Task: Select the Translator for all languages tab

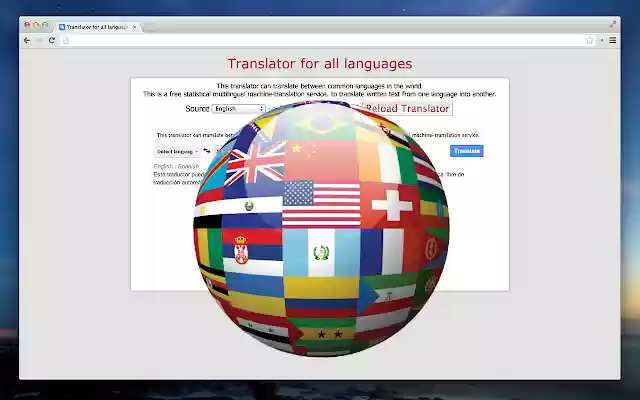Action: point(98,27)
